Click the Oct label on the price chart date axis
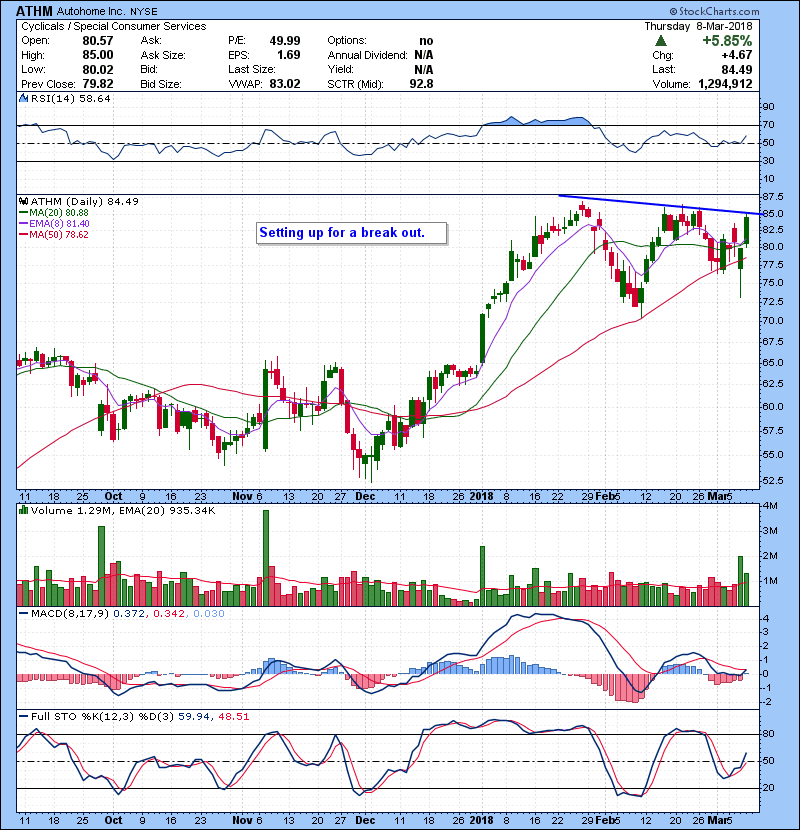800x830 pixels. 113,497
